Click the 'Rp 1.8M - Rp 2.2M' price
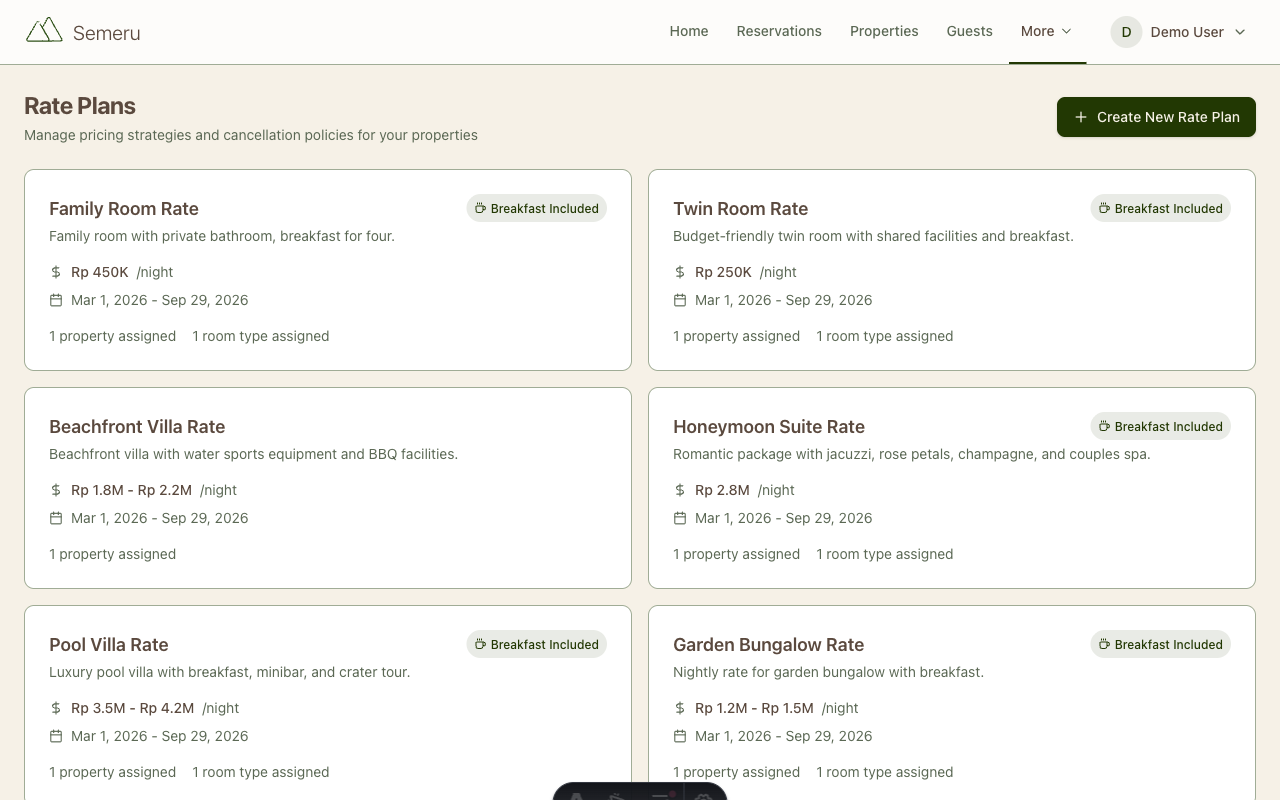1280x800 pixels. tap(132, 490)
